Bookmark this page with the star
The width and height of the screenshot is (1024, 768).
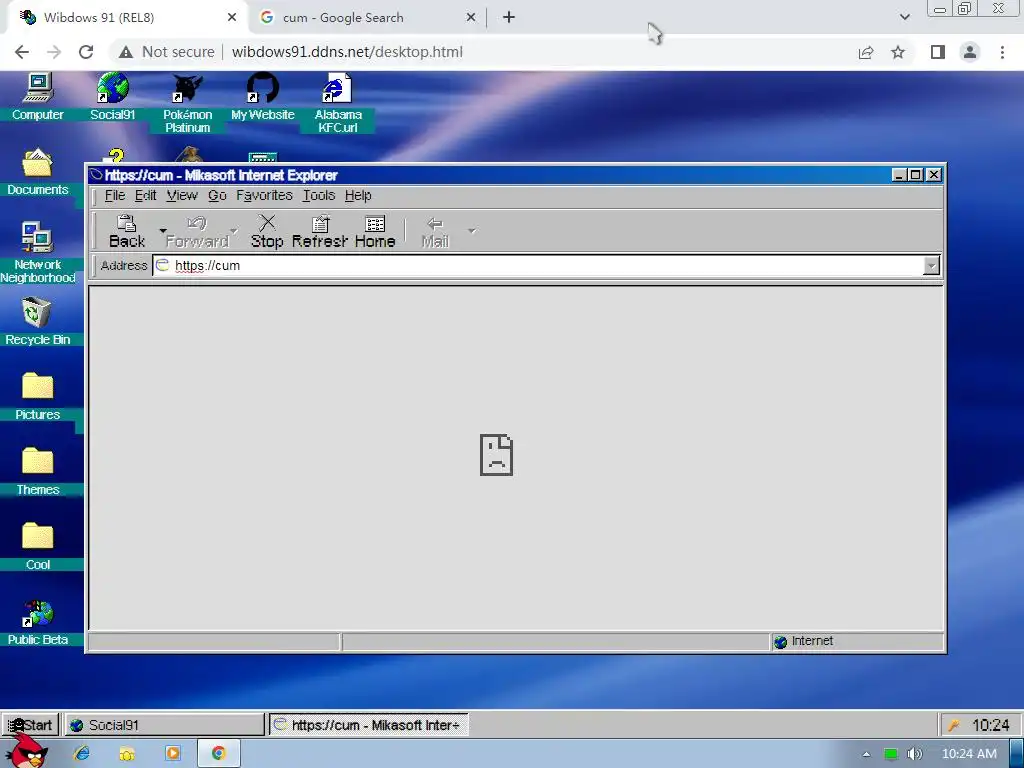(x=898, y=52)
